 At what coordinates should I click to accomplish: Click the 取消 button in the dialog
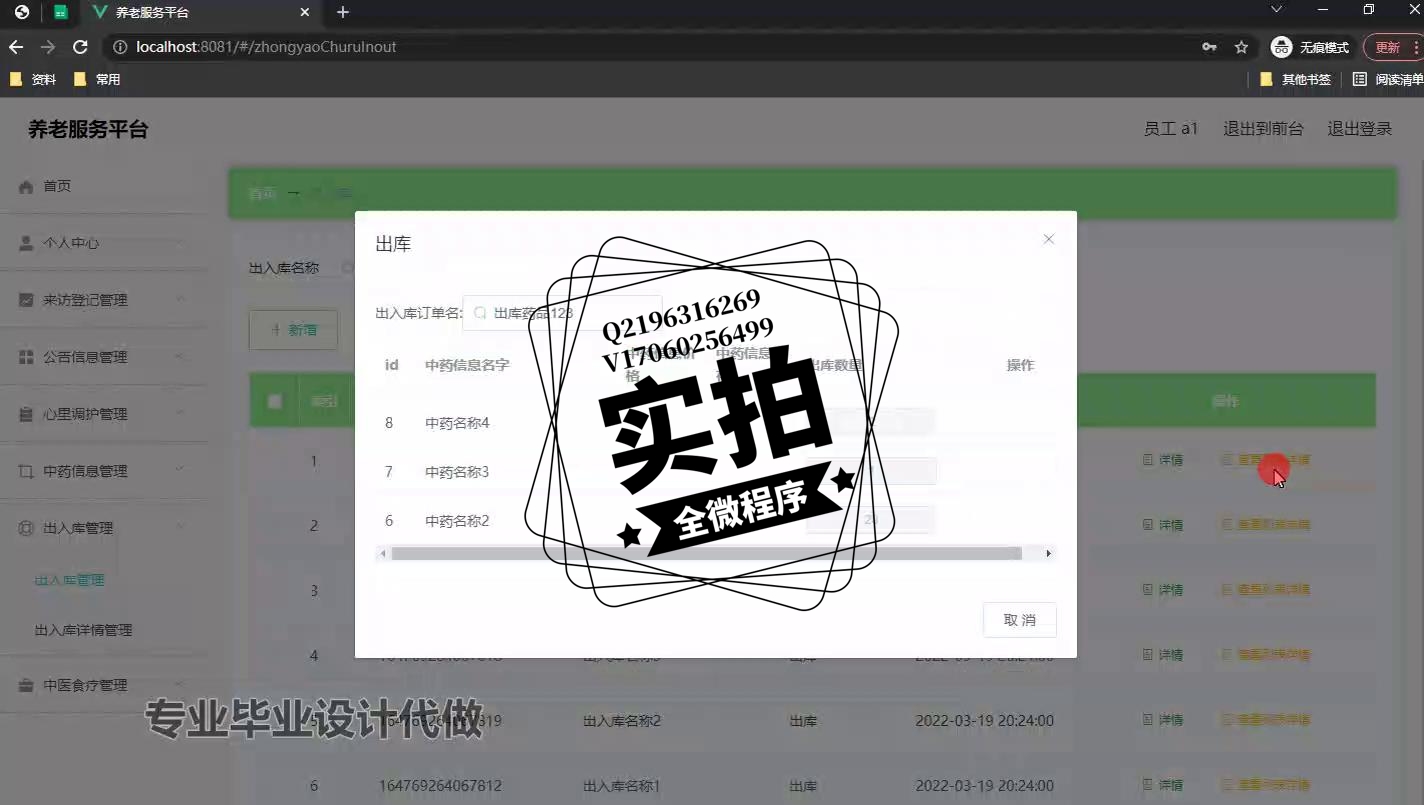pyautogui.click(x=1019, y=620)
